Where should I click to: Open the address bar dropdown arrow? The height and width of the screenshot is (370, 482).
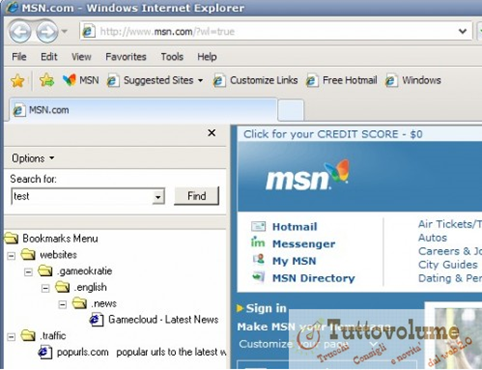[x=463, y=31]
